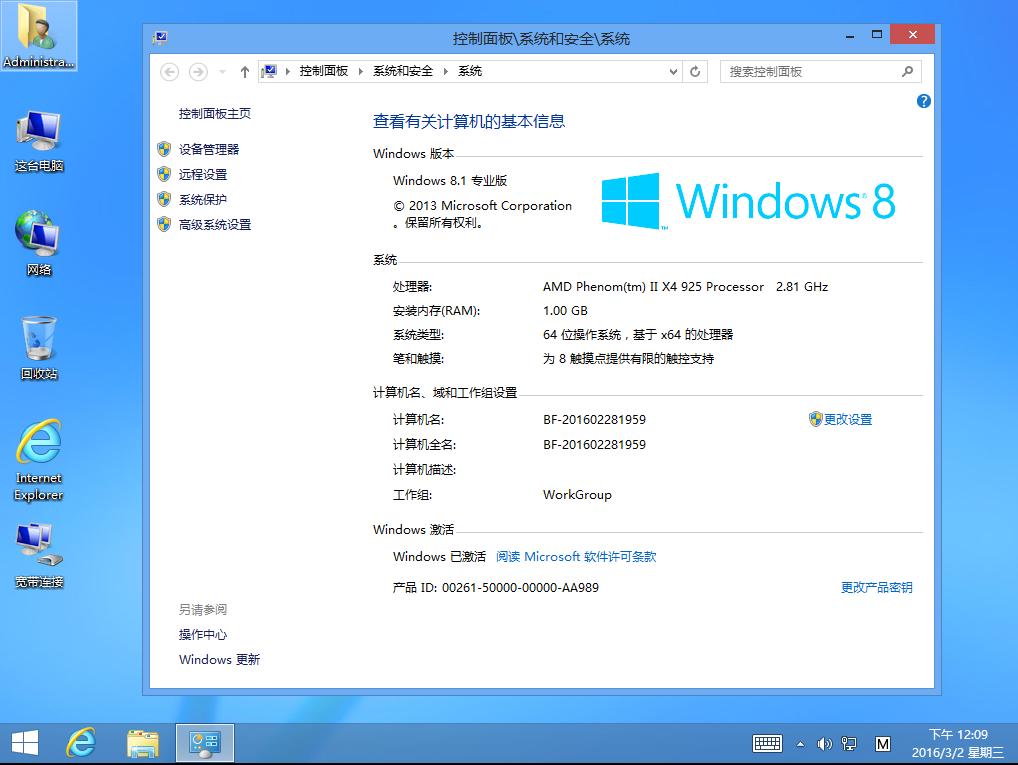Maximize the 系统 control panel window
The image size is (1018, 765).
876,35
